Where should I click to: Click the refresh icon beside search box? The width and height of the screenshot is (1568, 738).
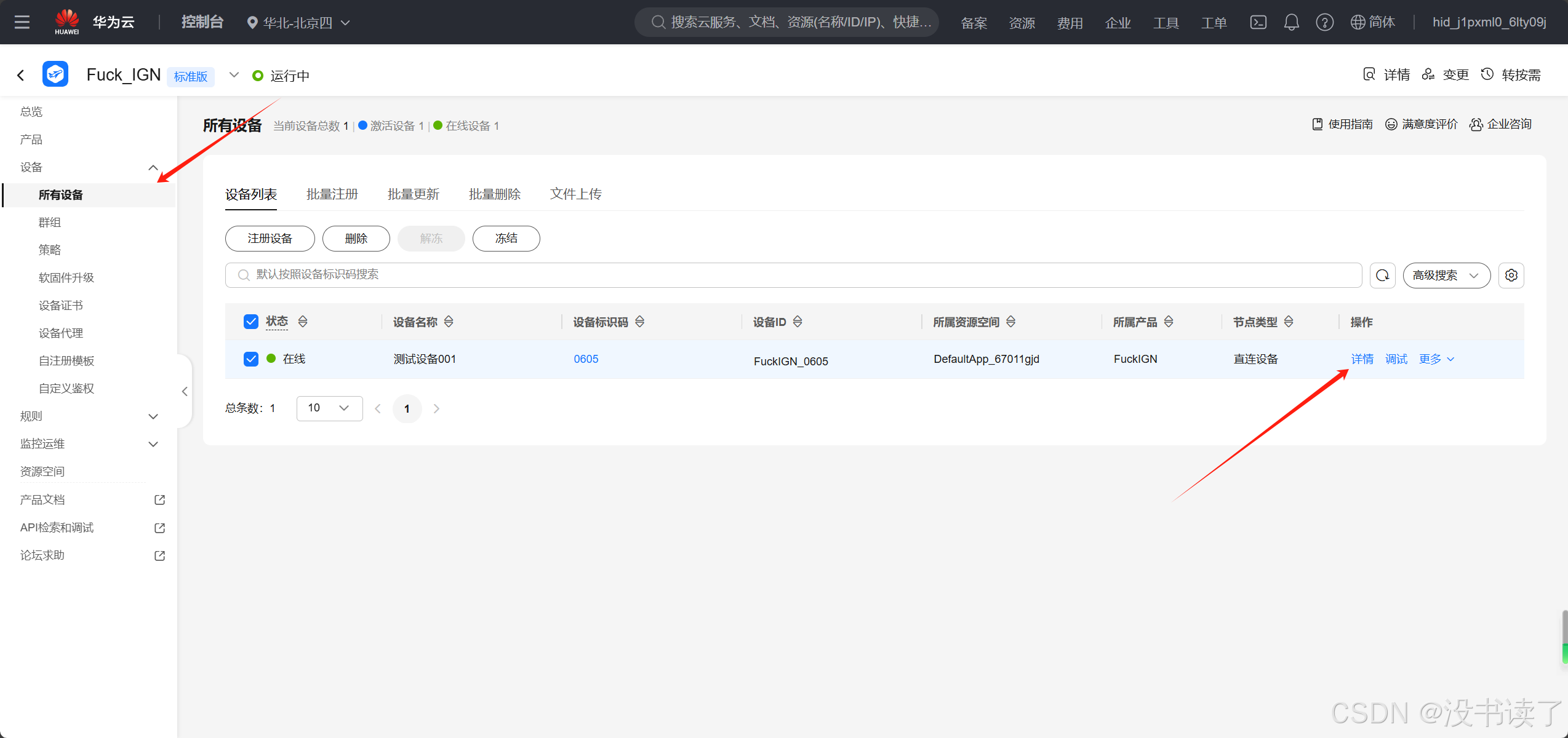point(1382,275)
